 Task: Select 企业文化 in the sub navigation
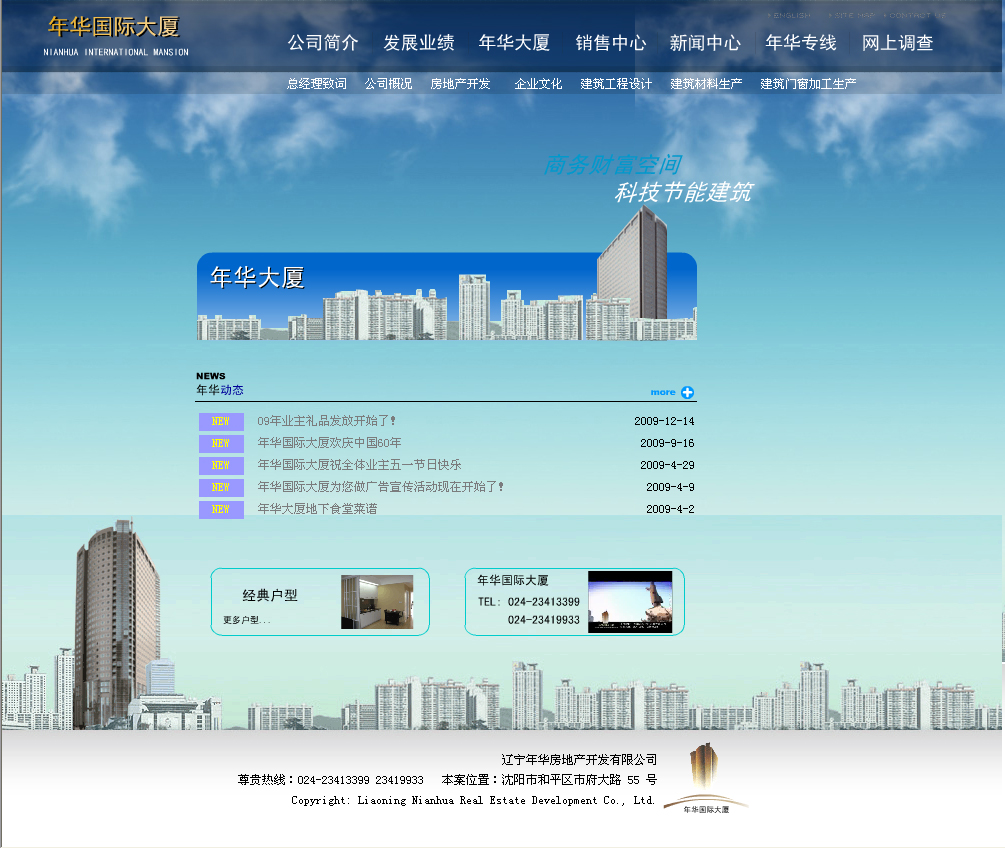tap(537, 84)
